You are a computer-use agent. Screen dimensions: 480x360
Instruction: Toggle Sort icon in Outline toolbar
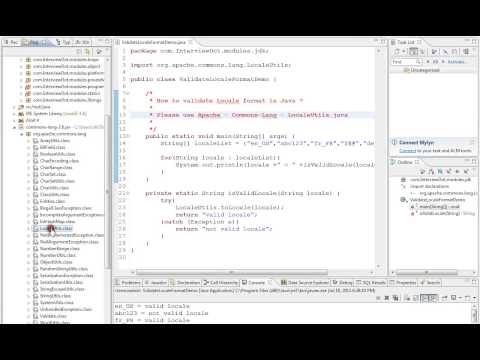(x=431, y=172)
